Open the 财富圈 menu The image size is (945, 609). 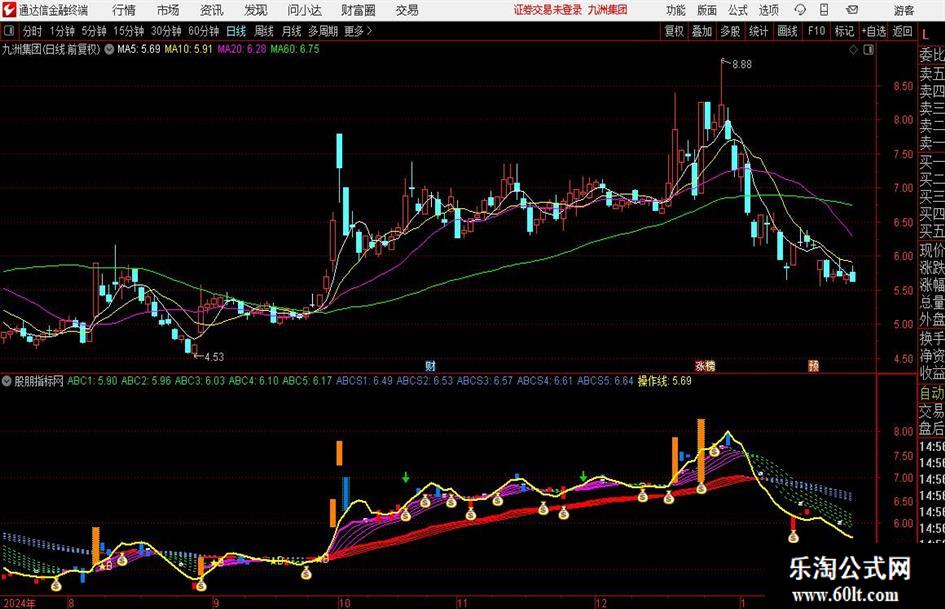(358, 10)
